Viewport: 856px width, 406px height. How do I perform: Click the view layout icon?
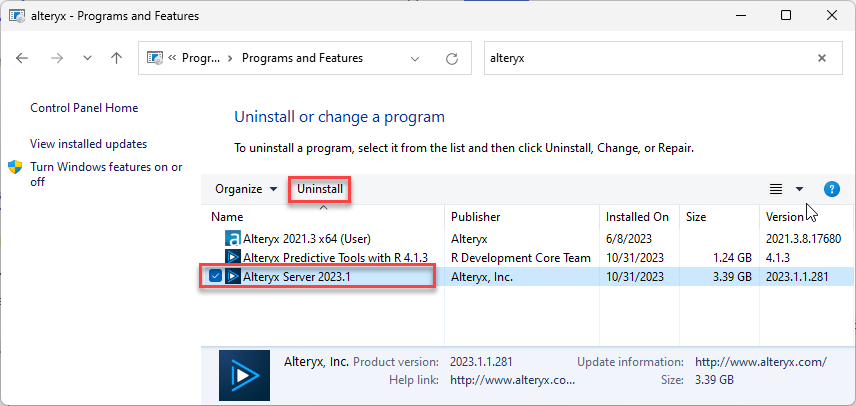775,189
